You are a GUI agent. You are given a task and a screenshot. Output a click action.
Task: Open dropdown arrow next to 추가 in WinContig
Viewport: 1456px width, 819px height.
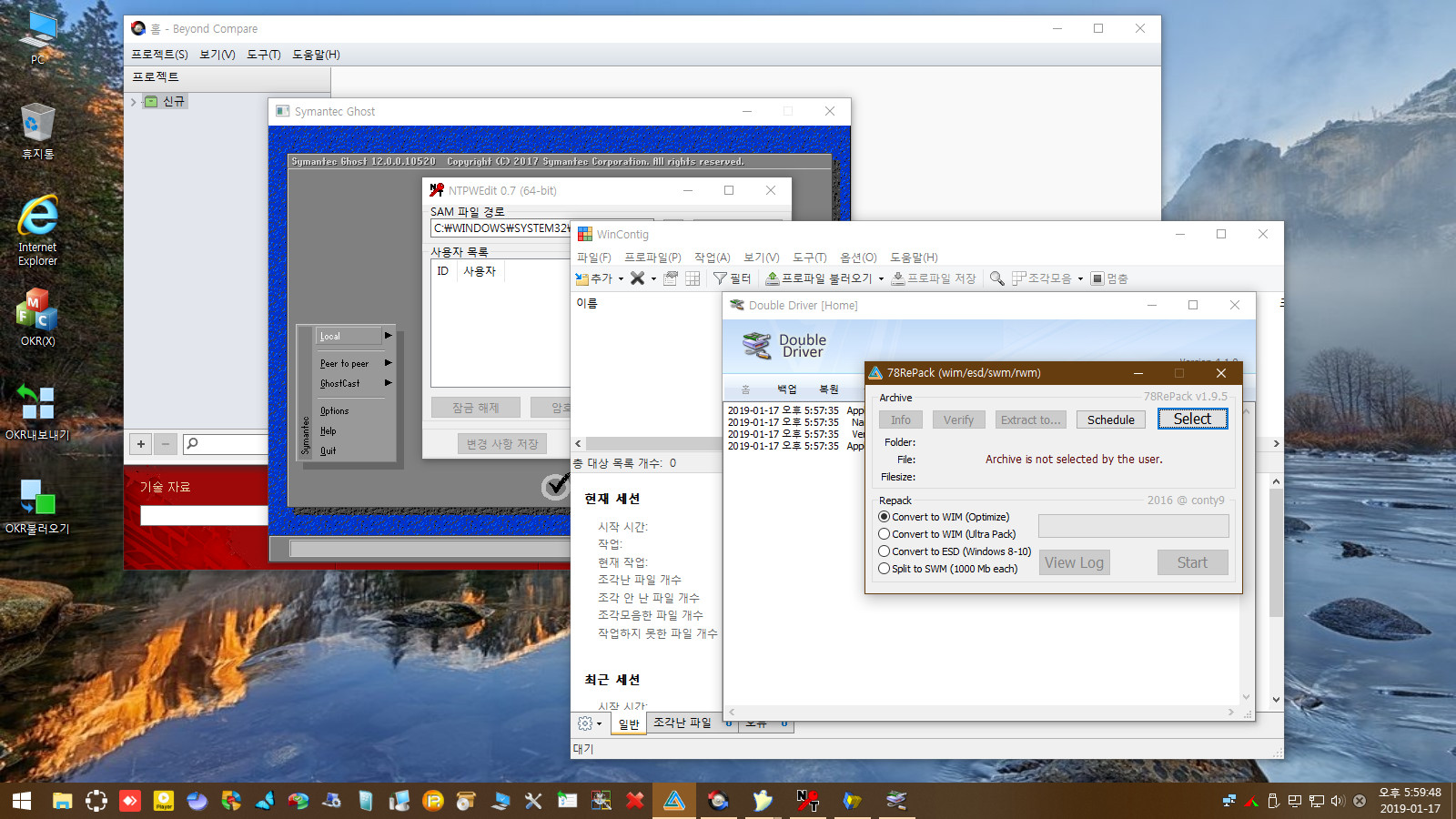(621, 279)
